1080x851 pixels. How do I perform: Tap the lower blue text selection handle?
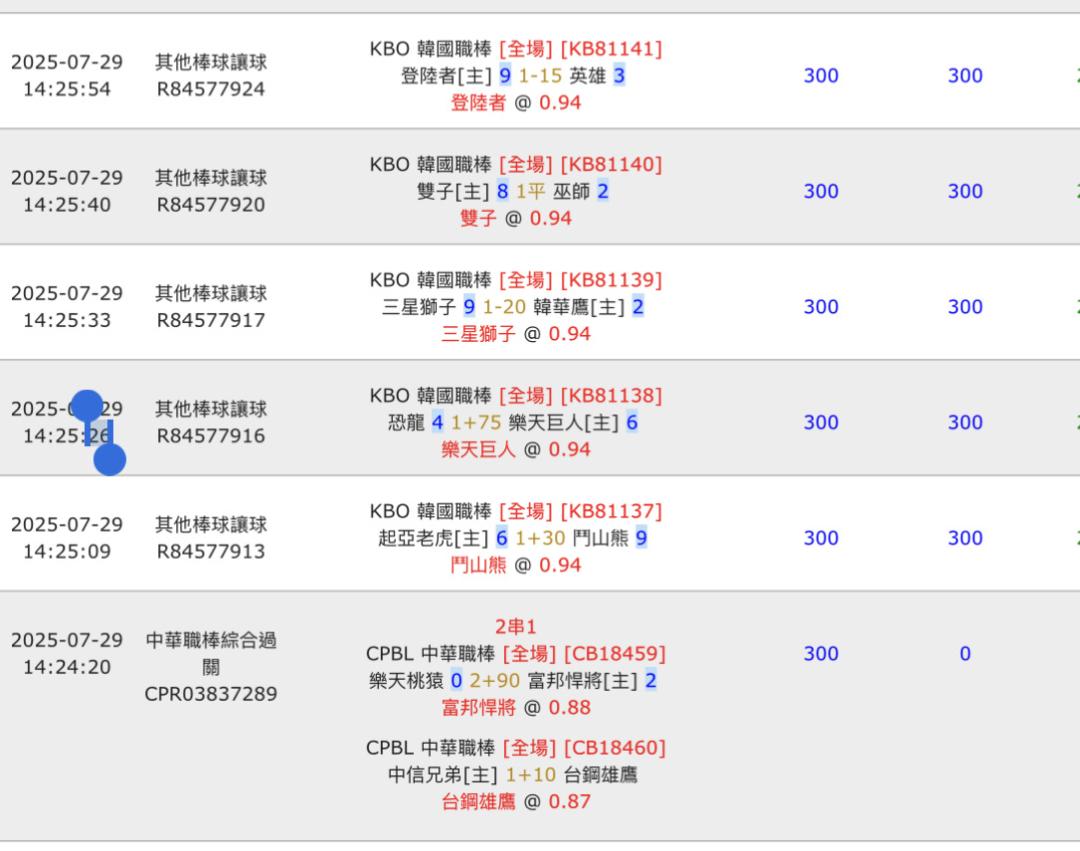coord(110,459)
